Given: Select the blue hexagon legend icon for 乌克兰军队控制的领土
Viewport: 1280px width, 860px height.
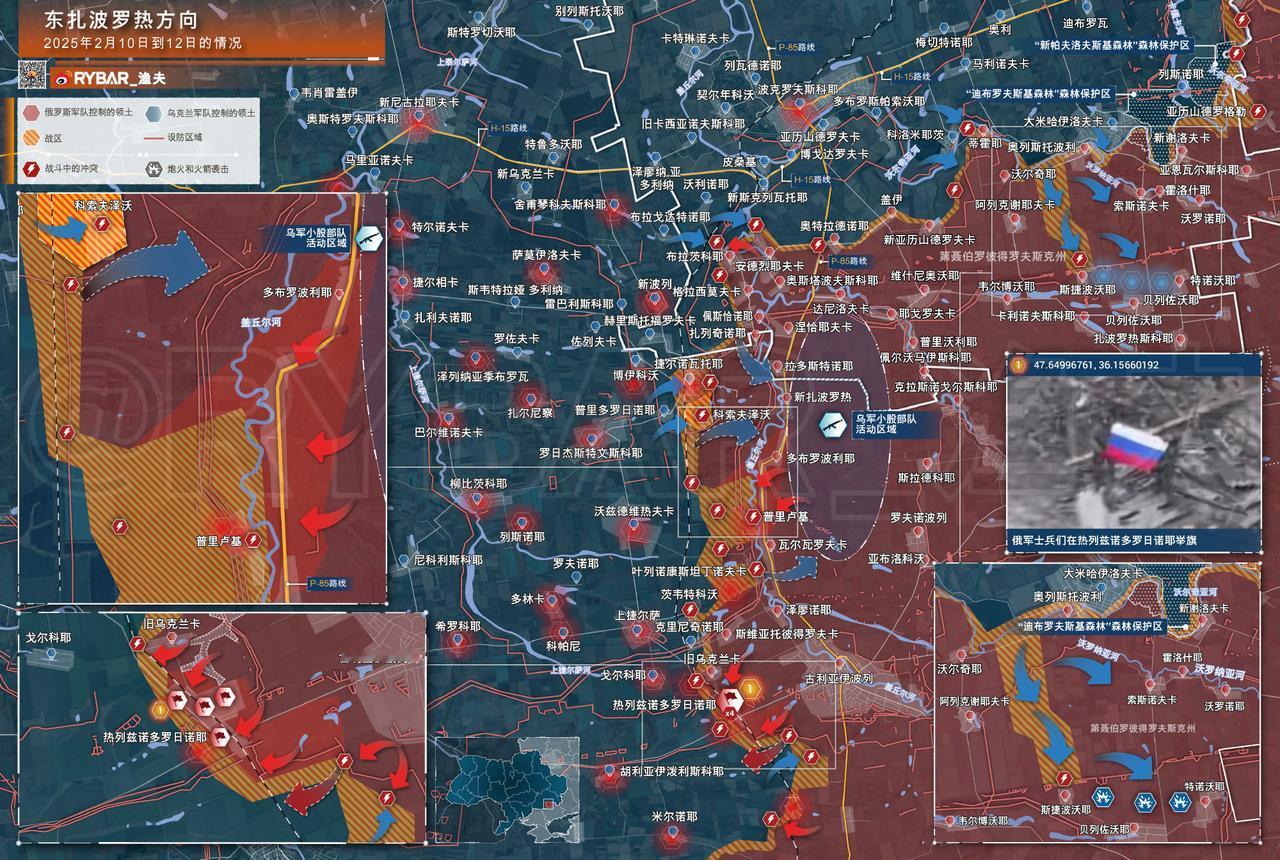Looking at the screenshot, I should pyautogui.click(x=154, y=113).
